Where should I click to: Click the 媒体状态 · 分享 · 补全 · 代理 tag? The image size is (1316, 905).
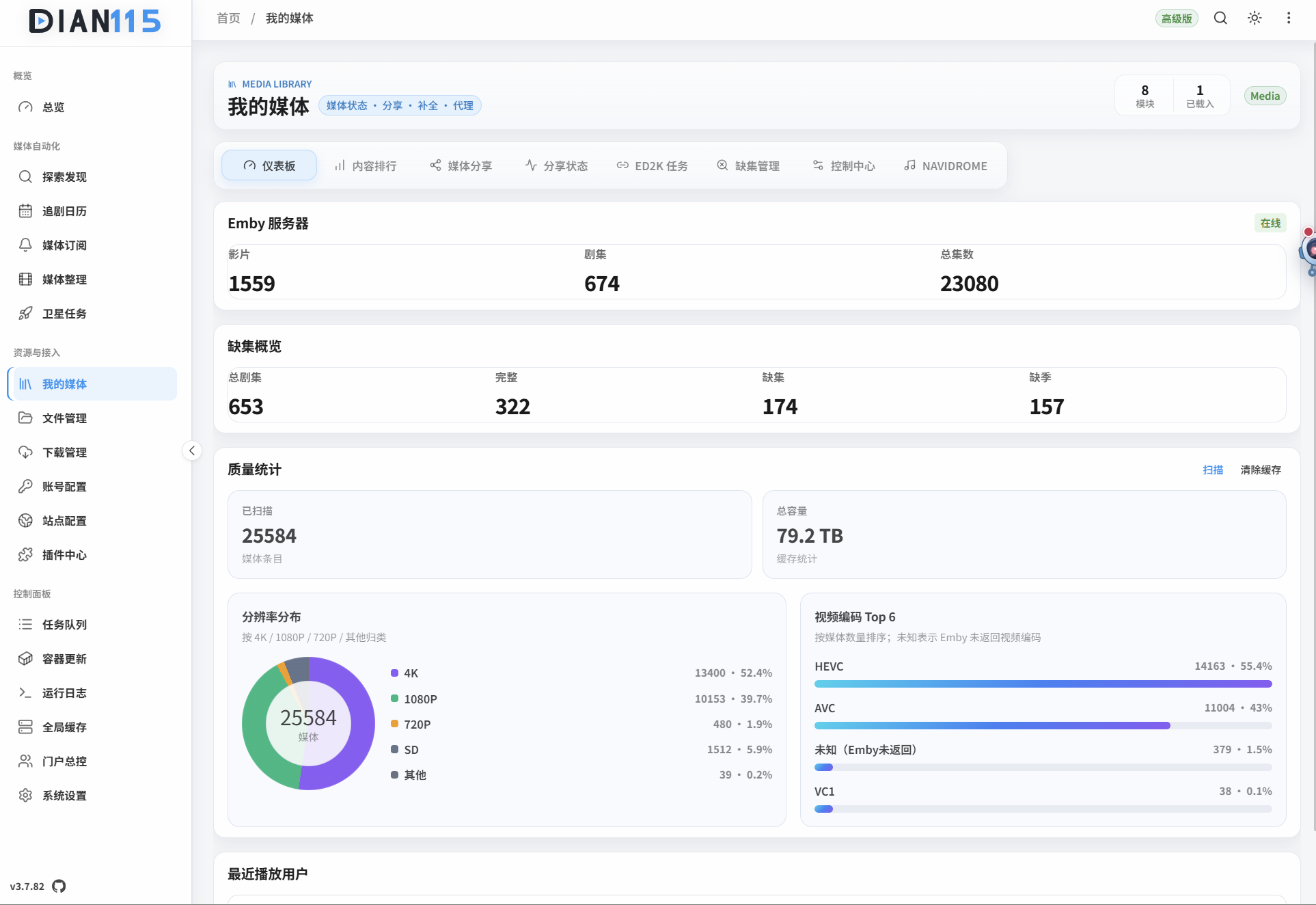pyautogui.click(x=400, y=106)
